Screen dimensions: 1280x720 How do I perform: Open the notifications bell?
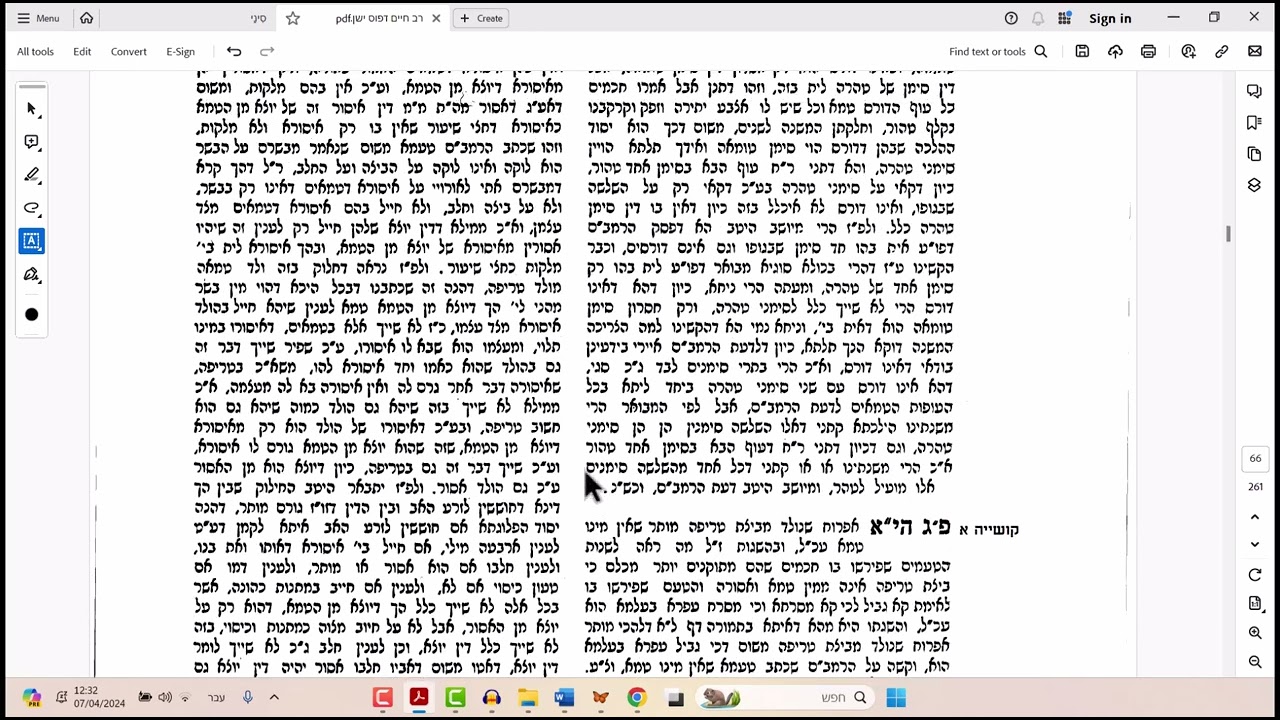(x=1038, y=18)
